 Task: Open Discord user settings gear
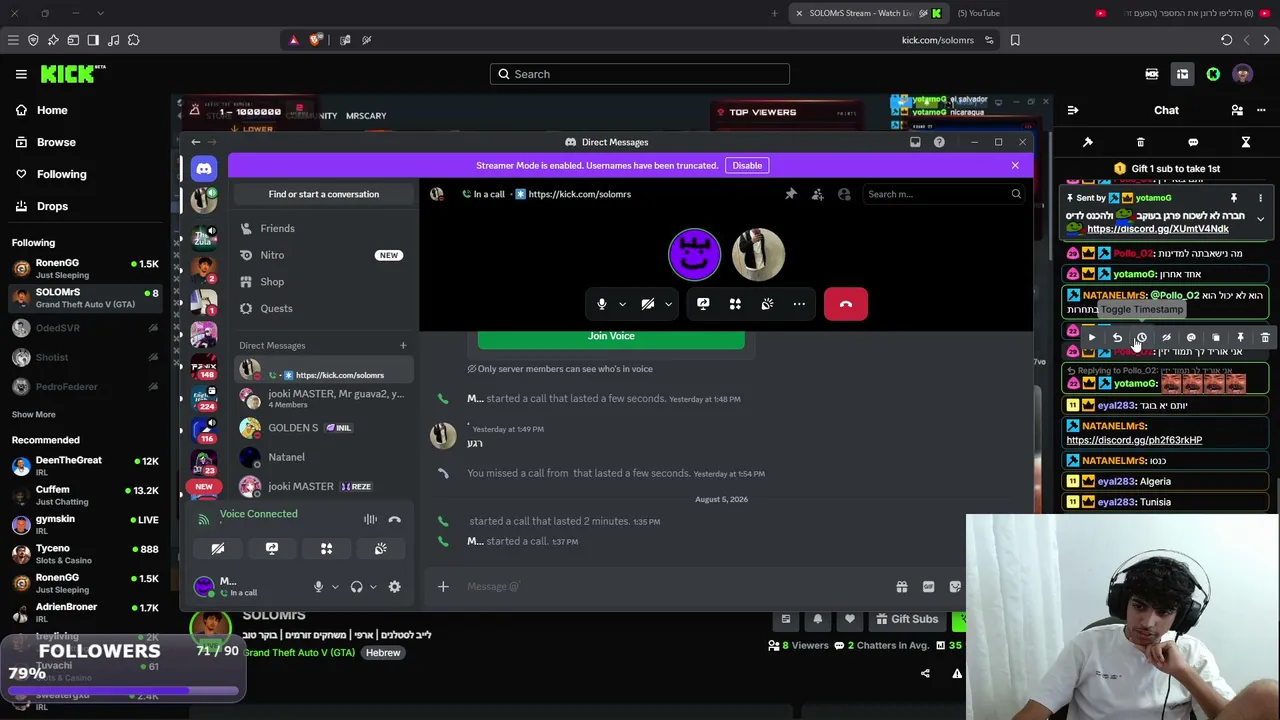tap(394, 587)
